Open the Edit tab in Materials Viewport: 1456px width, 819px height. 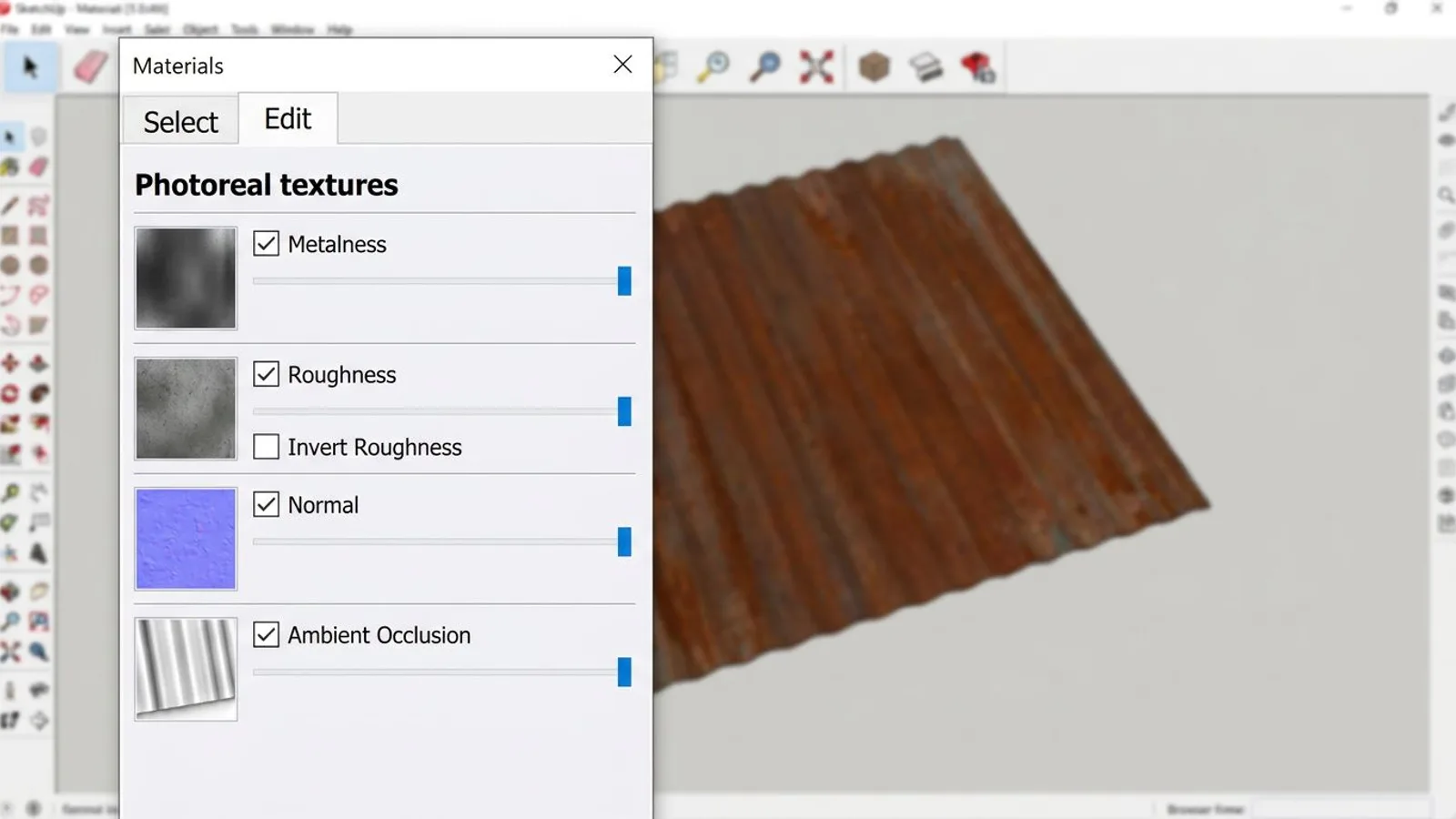coord(288,118)
